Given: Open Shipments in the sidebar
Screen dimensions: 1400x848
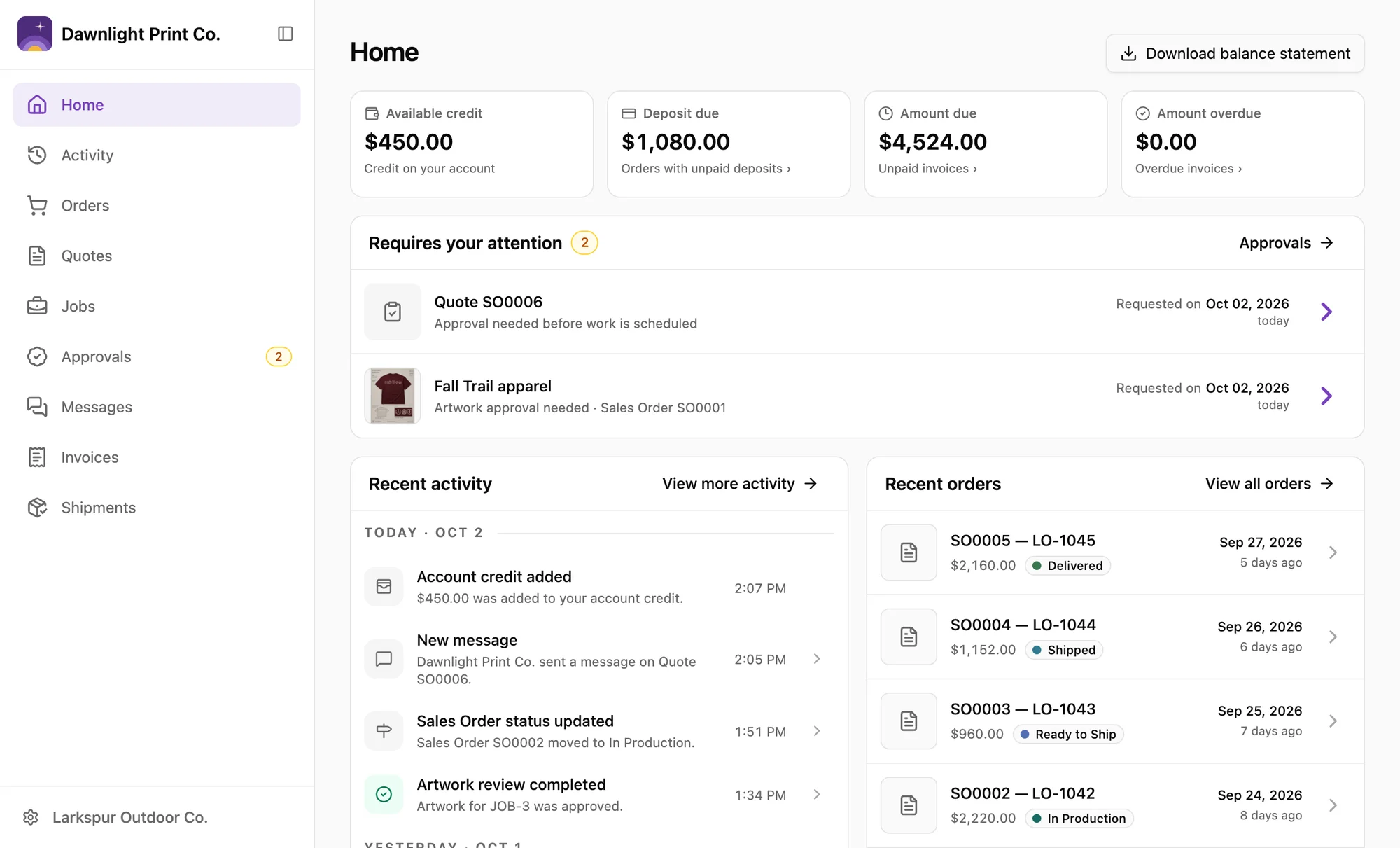Looking at the screenshot, I should (157, 508).
